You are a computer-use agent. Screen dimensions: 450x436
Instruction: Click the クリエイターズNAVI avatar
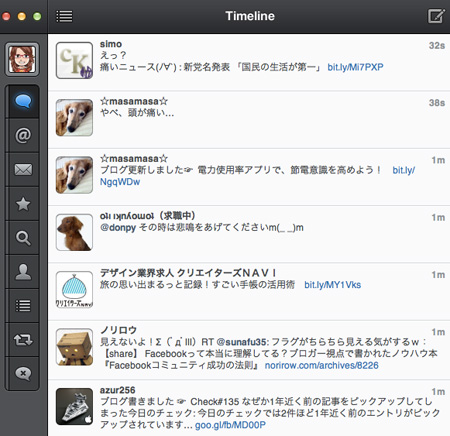(x=74, y=290)
